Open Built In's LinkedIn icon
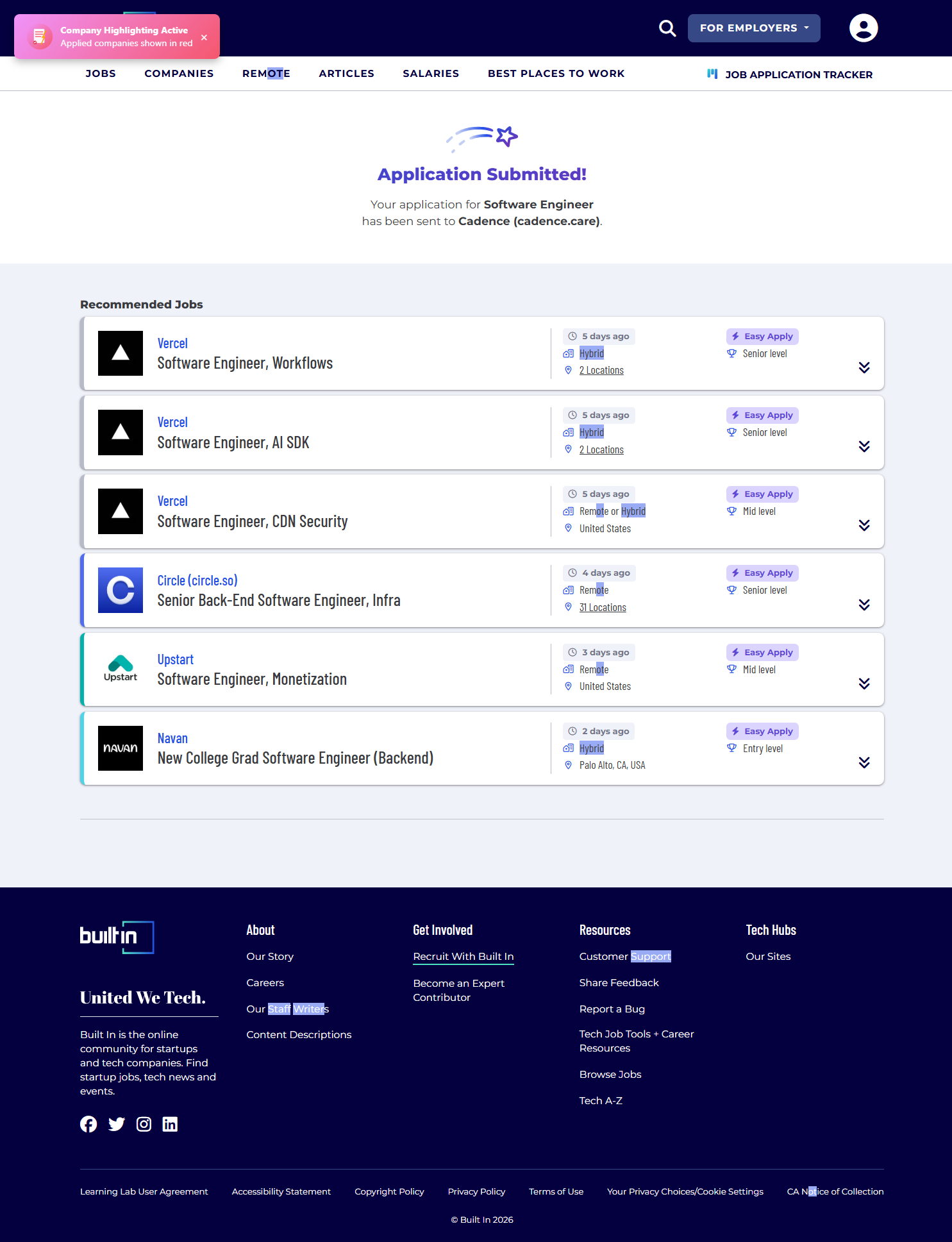Image resolution: width=952 pixels, height=1242 pixels. 170,1124
